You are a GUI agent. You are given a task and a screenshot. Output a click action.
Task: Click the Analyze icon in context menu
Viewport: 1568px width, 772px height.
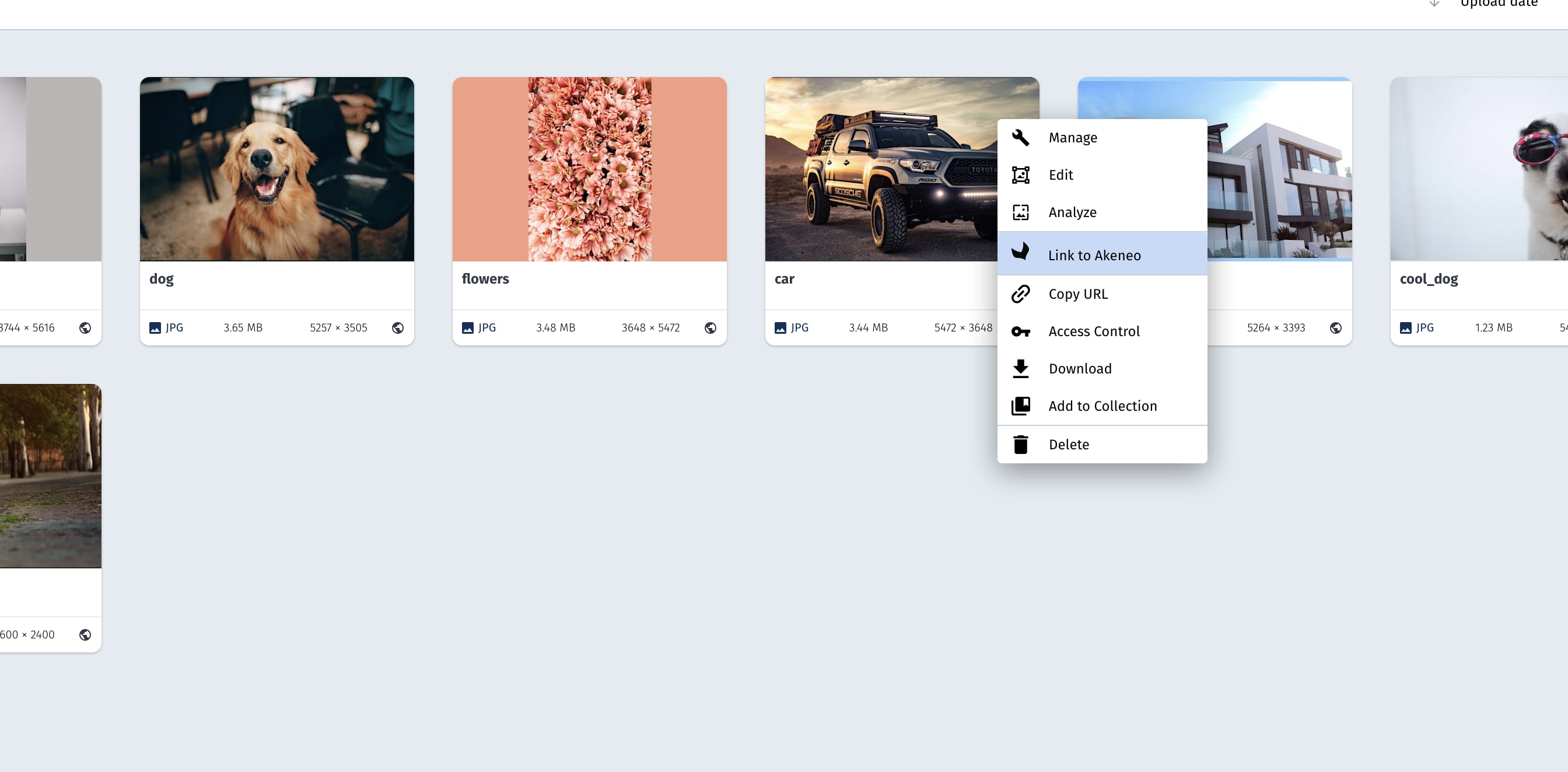coord(1020,212)
